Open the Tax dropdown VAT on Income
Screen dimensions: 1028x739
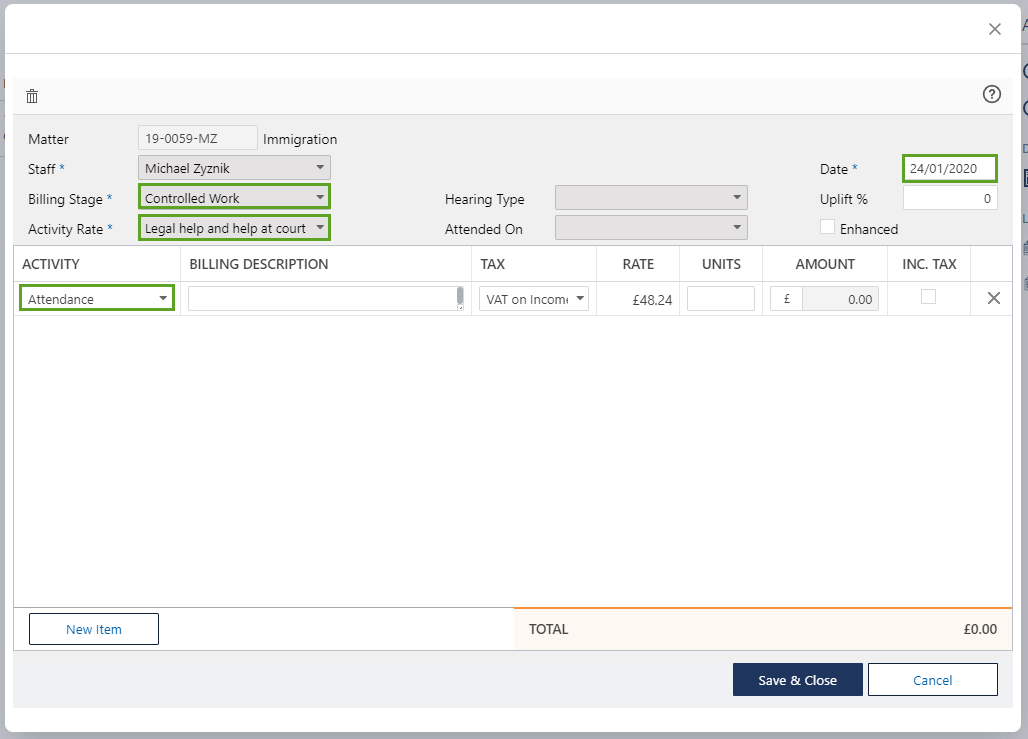[x=534, y=298]
